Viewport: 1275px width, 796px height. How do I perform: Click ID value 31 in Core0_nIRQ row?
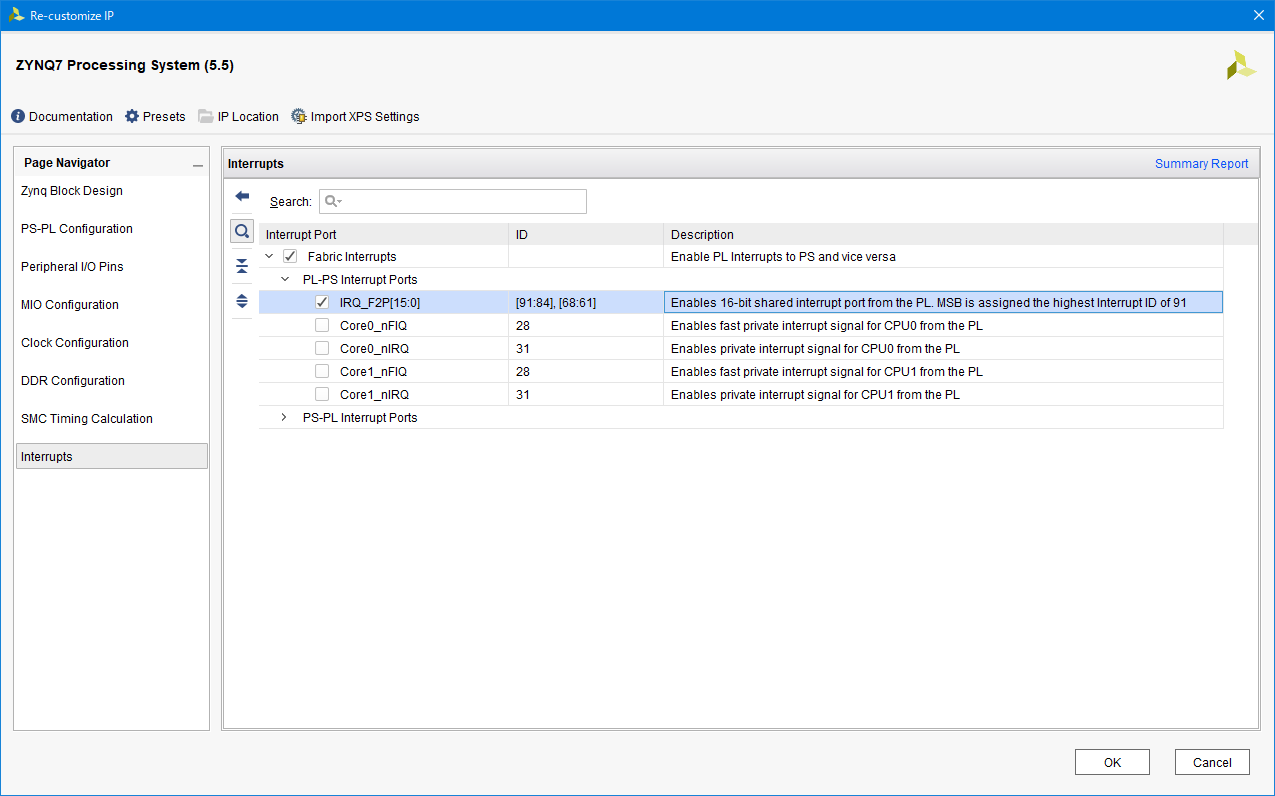(x=523, y=348)
